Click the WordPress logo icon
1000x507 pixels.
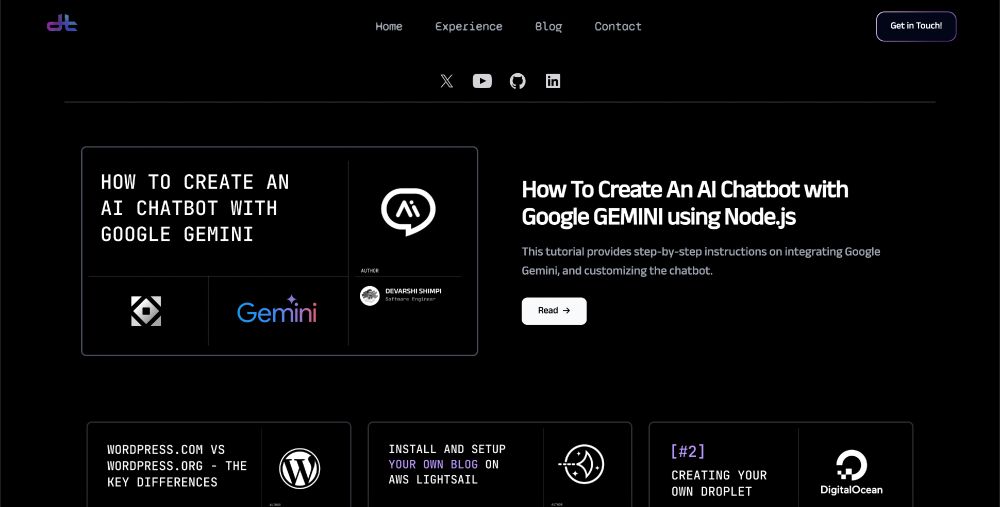point(300,469)
